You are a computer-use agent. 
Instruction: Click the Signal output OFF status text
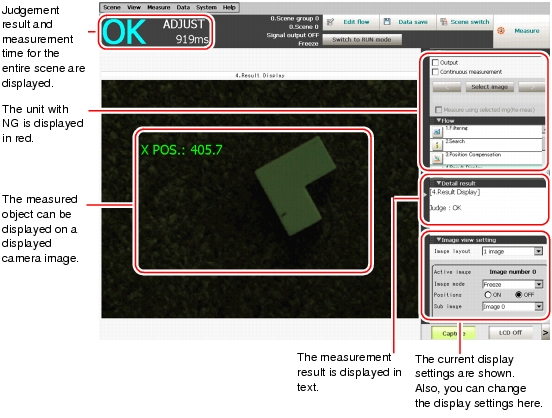[x=293, y=35]
